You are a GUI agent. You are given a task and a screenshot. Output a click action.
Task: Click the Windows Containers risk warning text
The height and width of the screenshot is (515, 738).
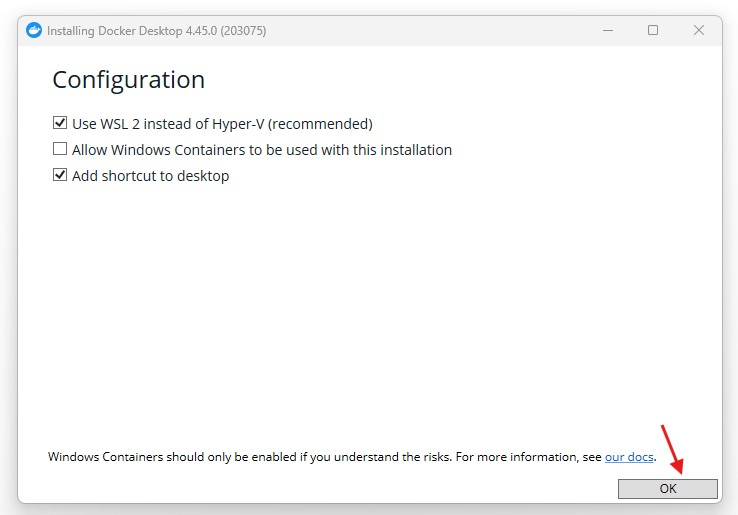(250, 457)
